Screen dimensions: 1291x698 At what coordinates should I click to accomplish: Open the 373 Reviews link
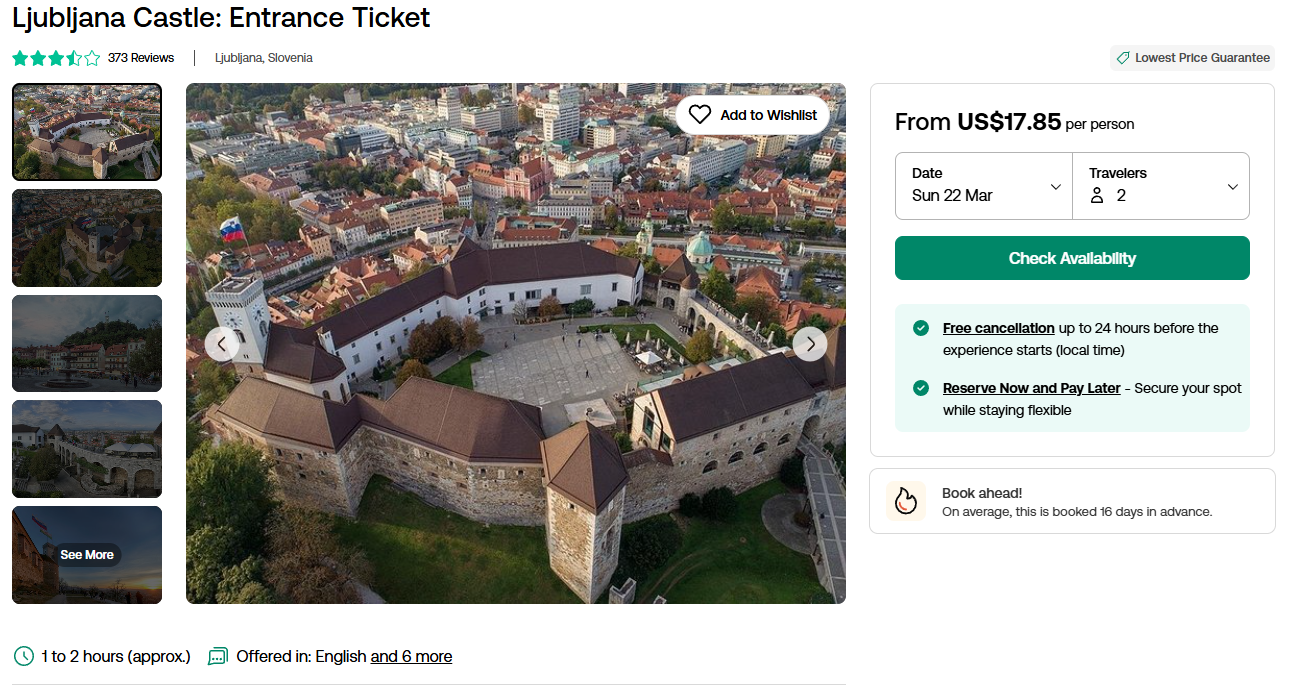coord(141,58)
